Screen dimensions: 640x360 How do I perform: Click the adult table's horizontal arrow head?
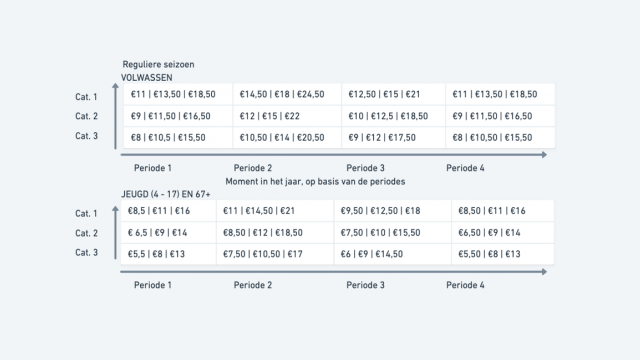click(544, 155)
